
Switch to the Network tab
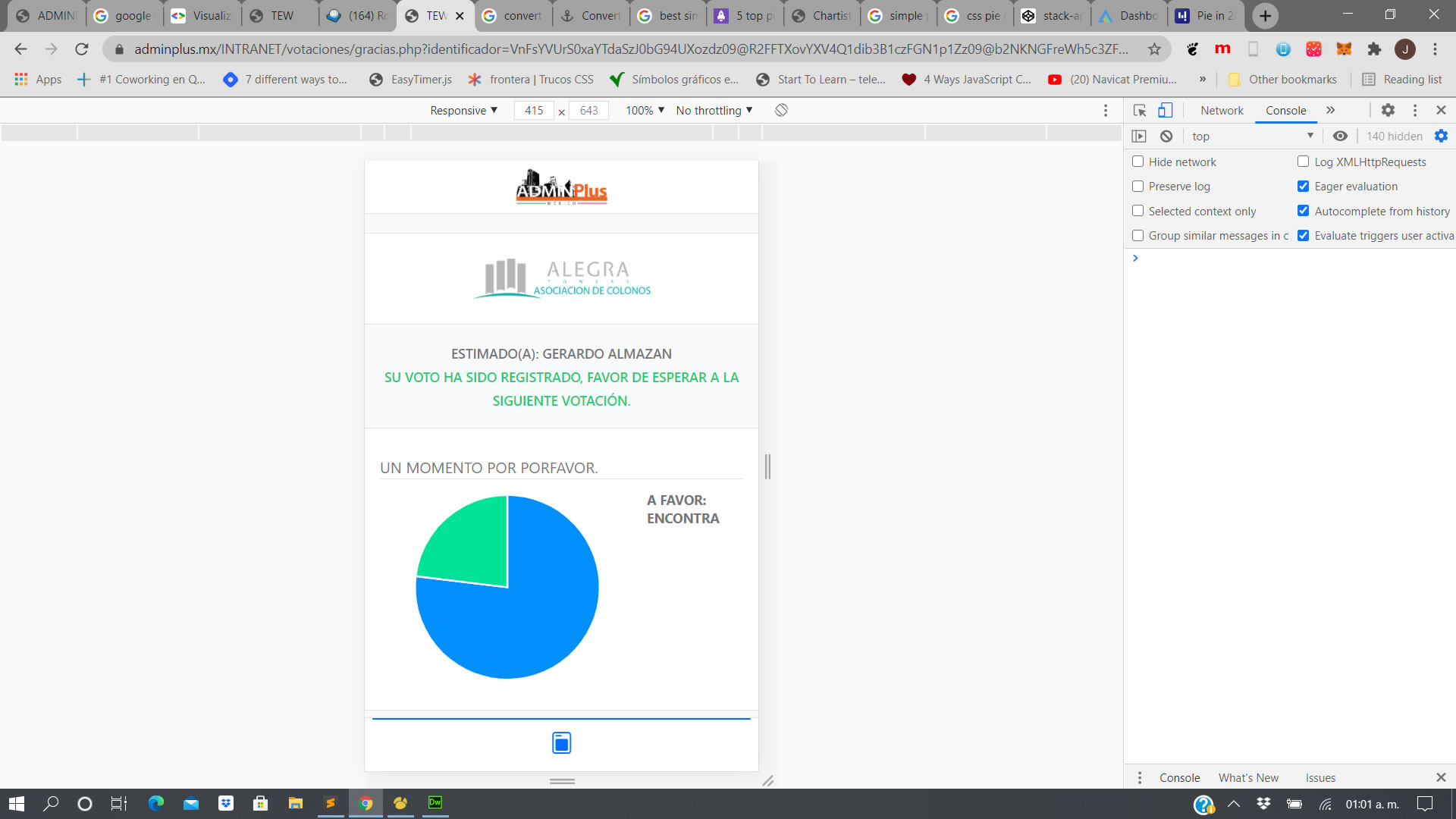(1222, 110)
